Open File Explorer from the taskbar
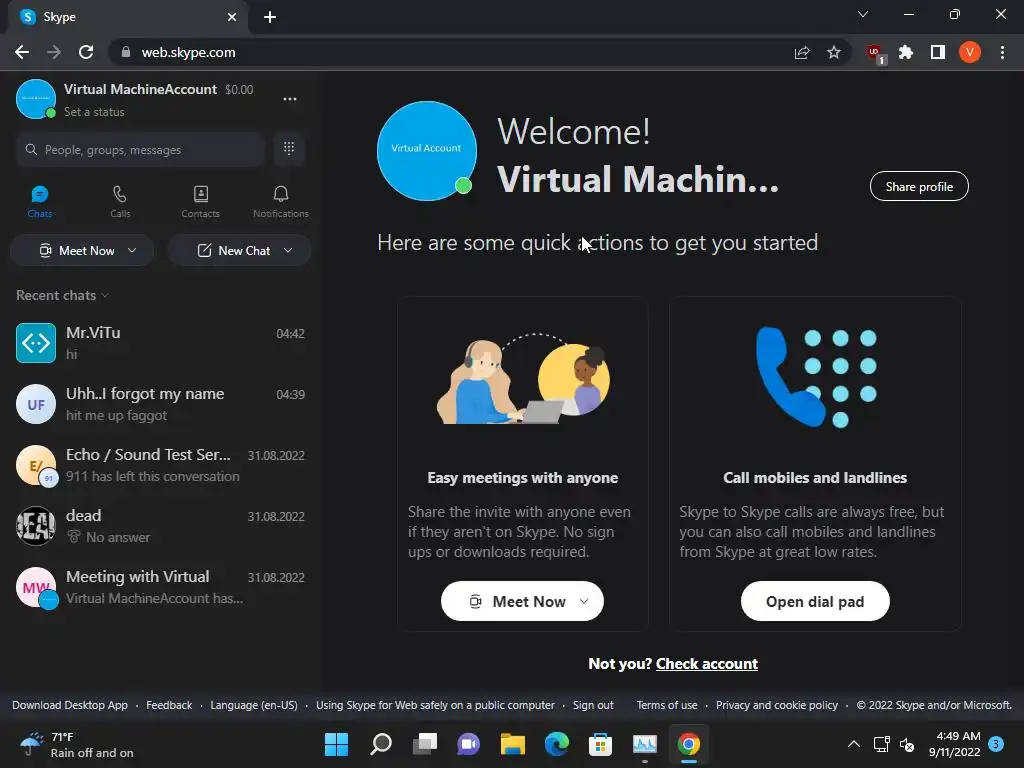This screenshot has width=1024, height=768. click(x=513, y=744)
